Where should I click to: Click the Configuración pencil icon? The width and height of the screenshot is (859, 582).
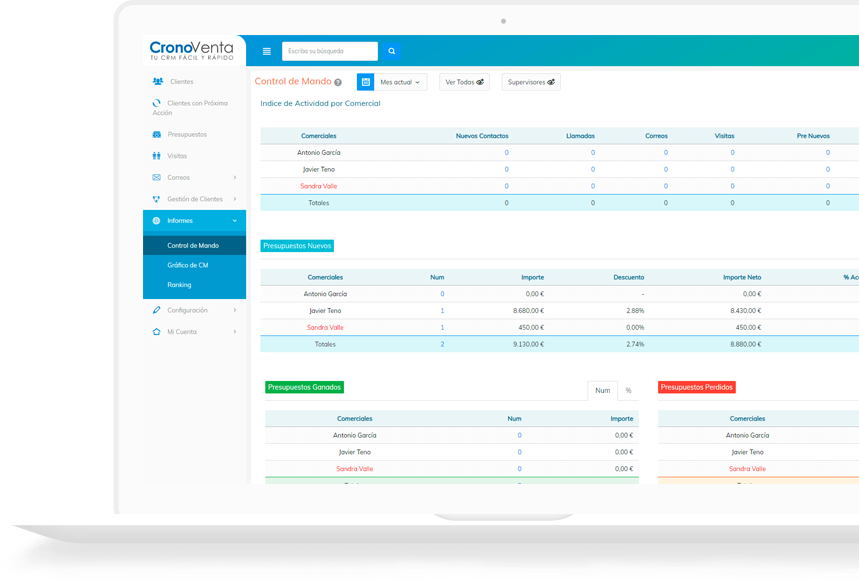pos(157,310)
